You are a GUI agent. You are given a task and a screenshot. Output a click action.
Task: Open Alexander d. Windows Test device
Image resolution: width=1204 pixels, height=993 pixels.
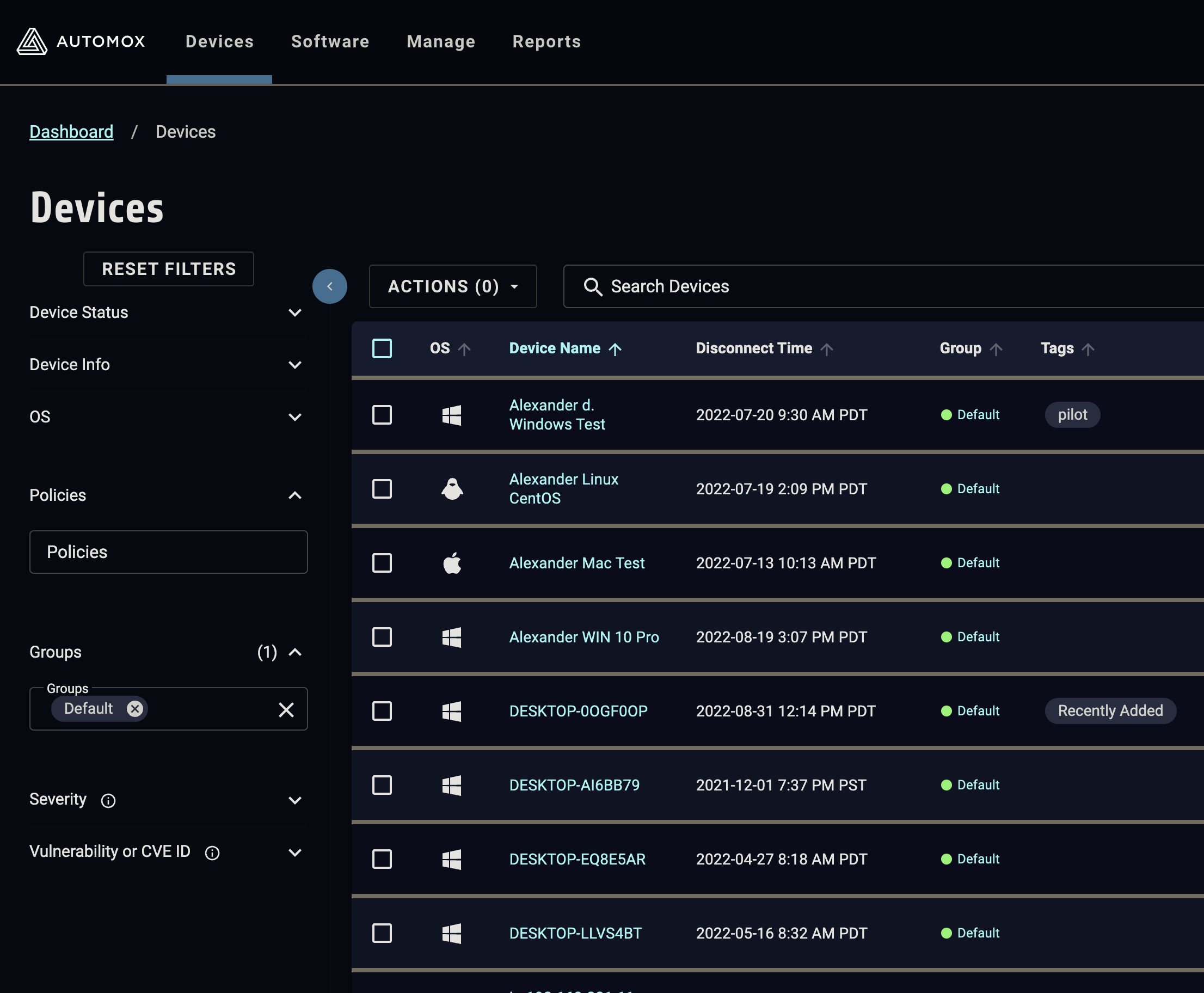pos(557,415)
